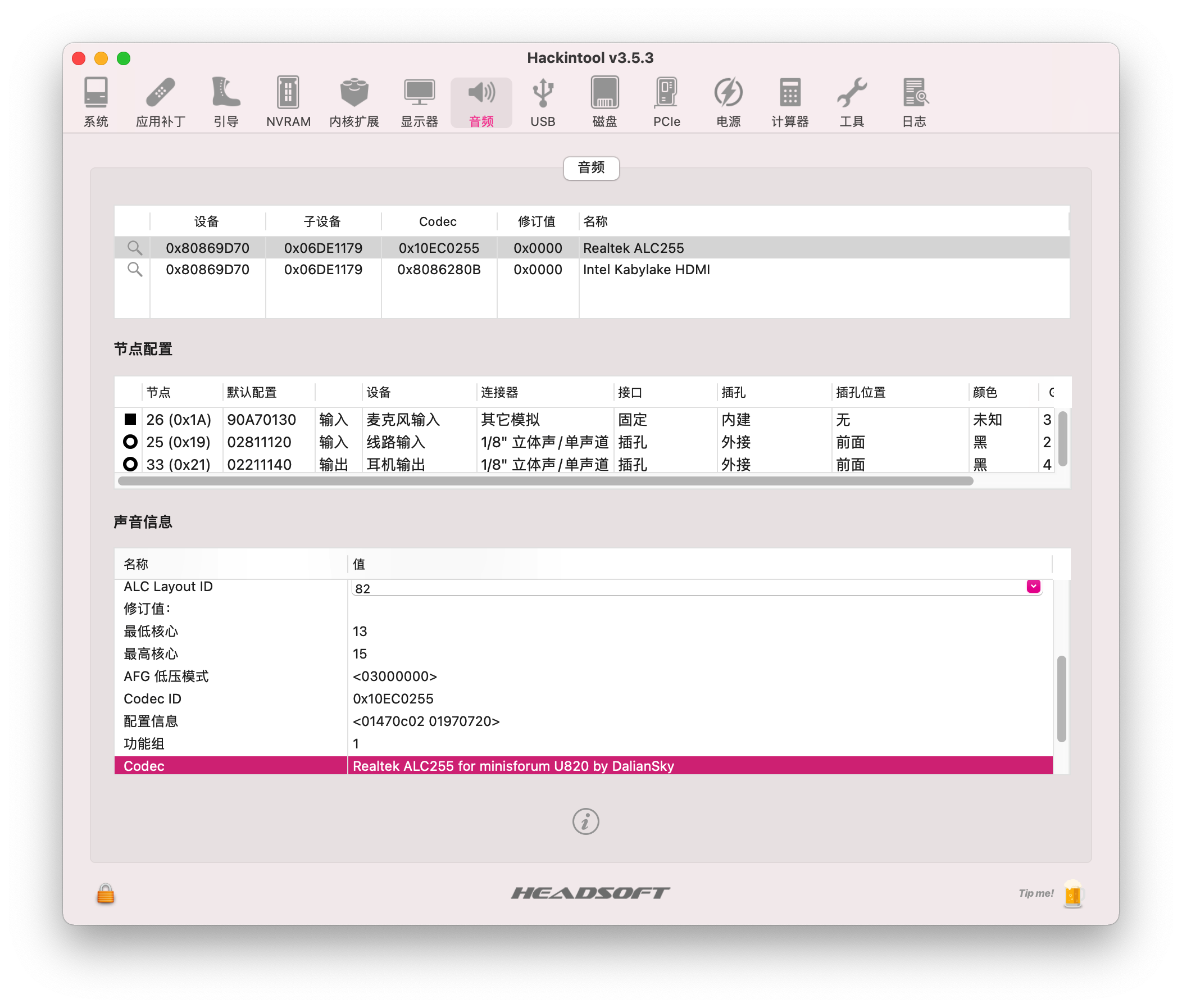1182x1008 pixels.
Task: Click the beer mug Tip me icon
Action: coord(1072,893)
